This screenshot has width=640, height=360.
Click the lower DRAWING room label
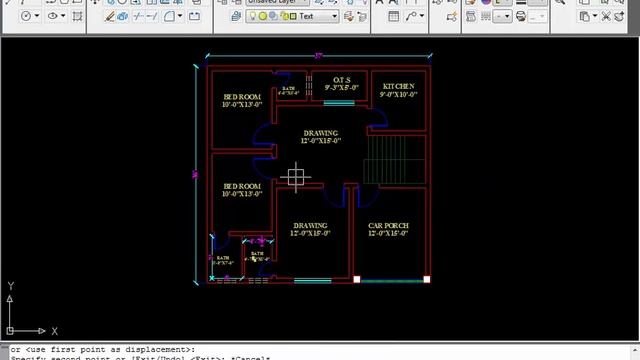[310, 225]
